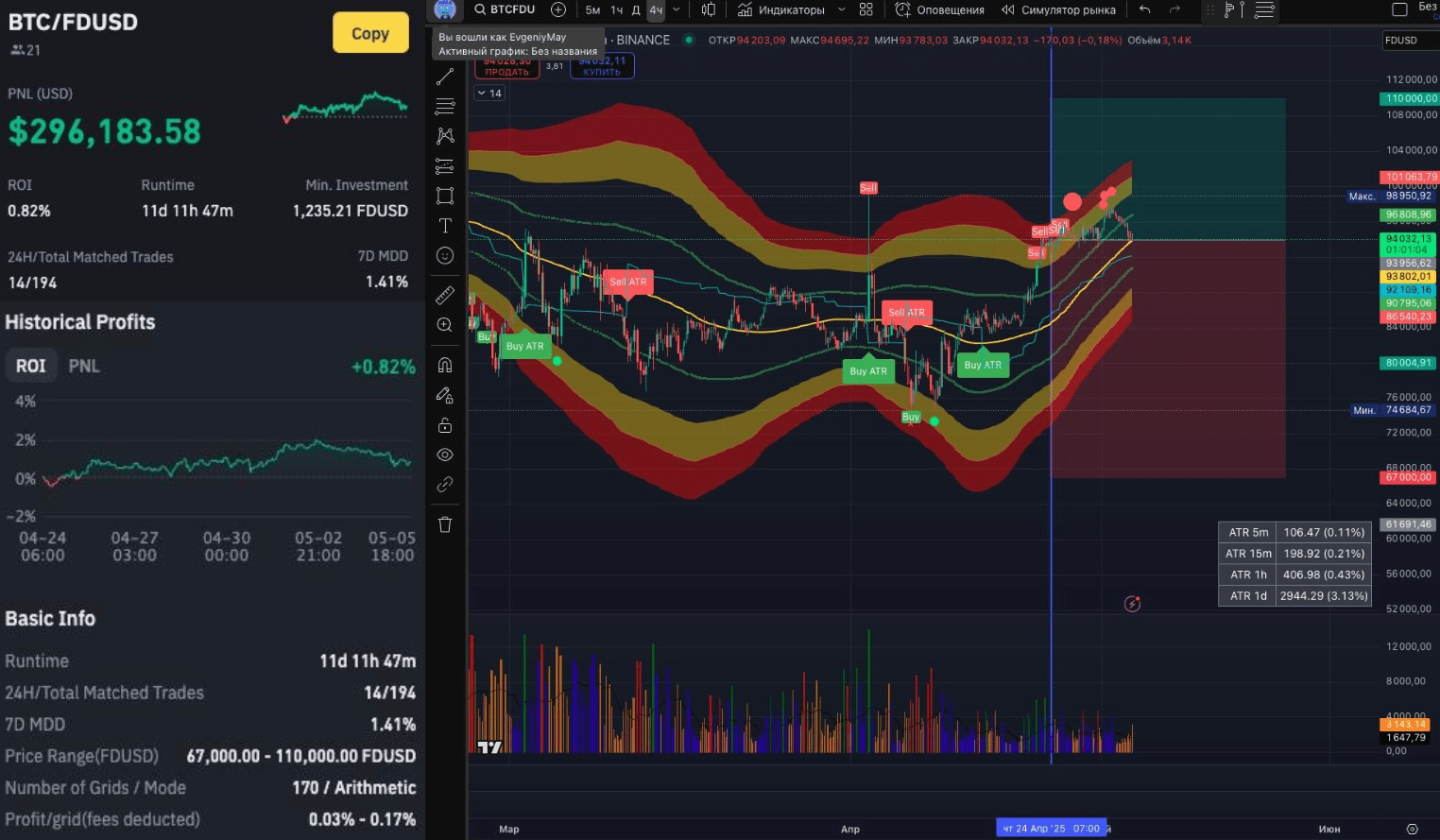The width and height of the screenshot is (1440, 840).
Task: Change the candlestick chart type
Action: (709, 9)
